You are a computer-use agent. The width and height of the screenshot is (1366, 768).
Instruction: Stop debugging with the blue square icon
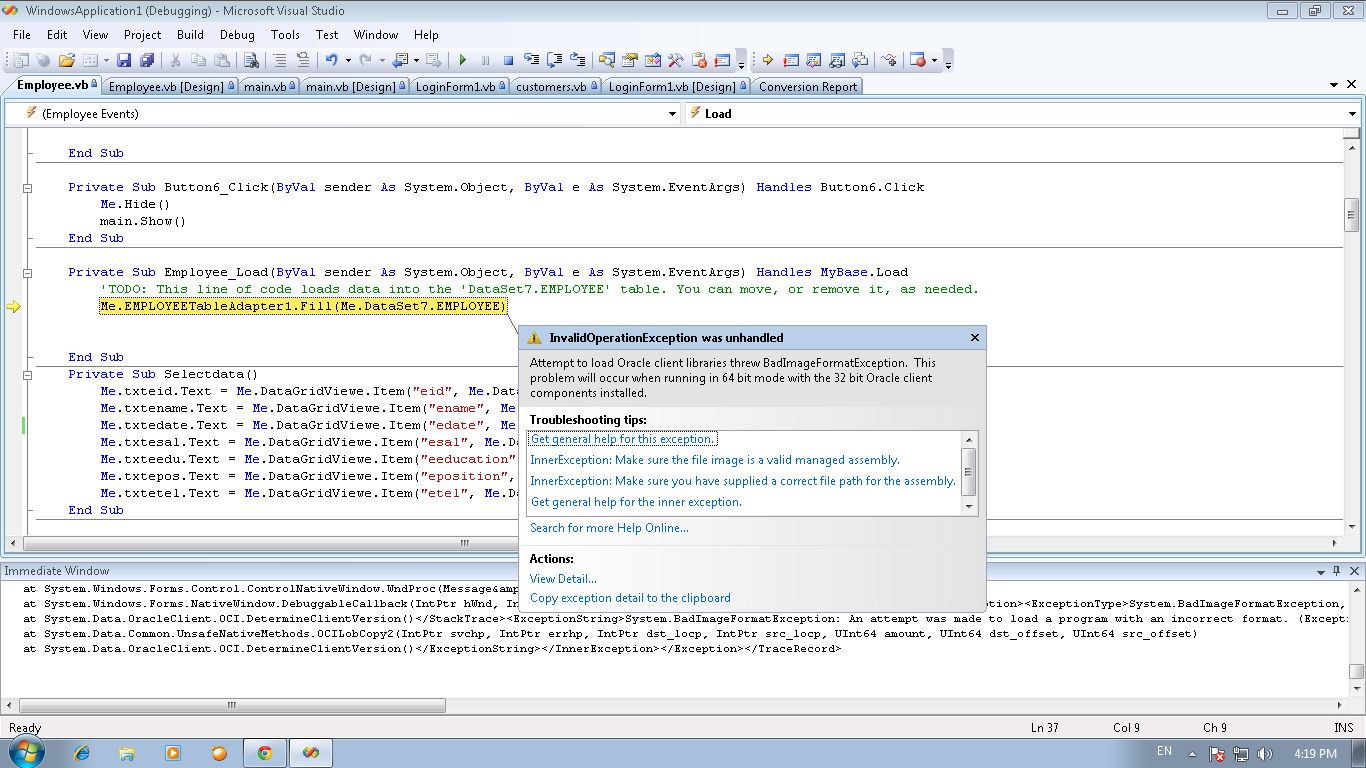pos(508,60)
